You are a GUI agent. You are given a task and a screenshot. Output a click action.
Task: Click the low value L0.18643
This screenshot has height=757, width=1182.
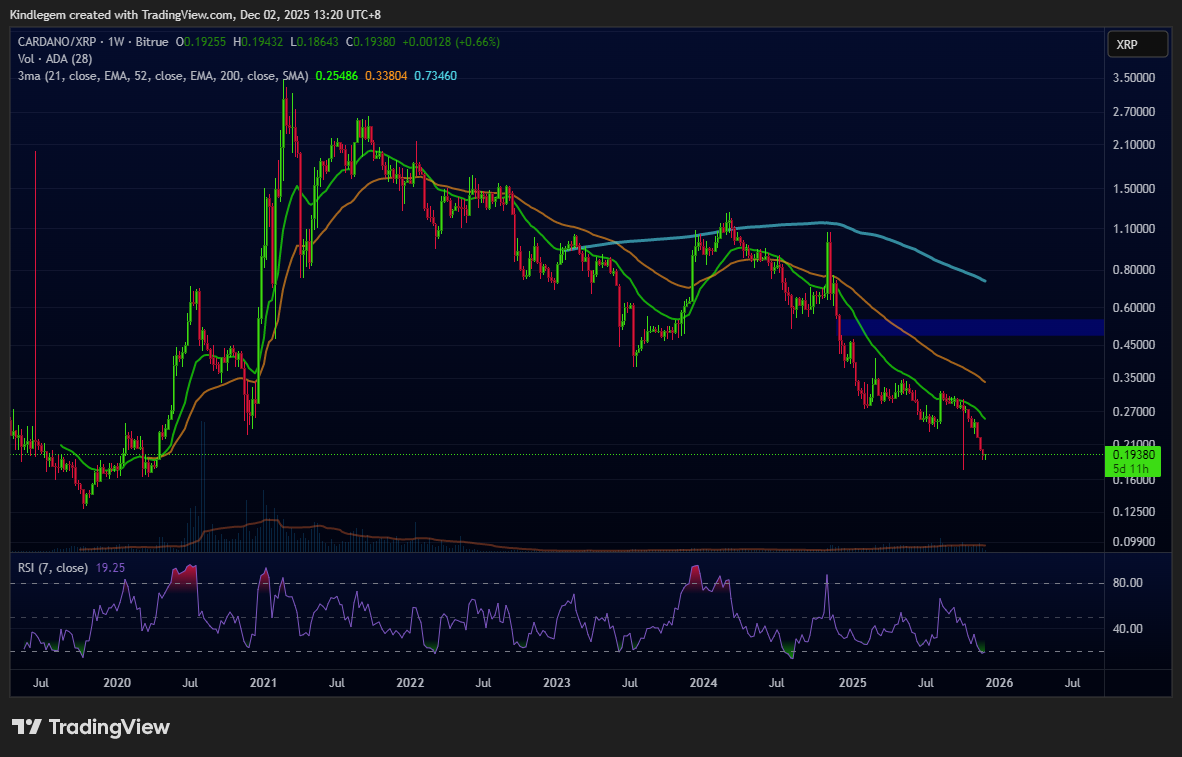pyautogui.click(x=314, y=42)
